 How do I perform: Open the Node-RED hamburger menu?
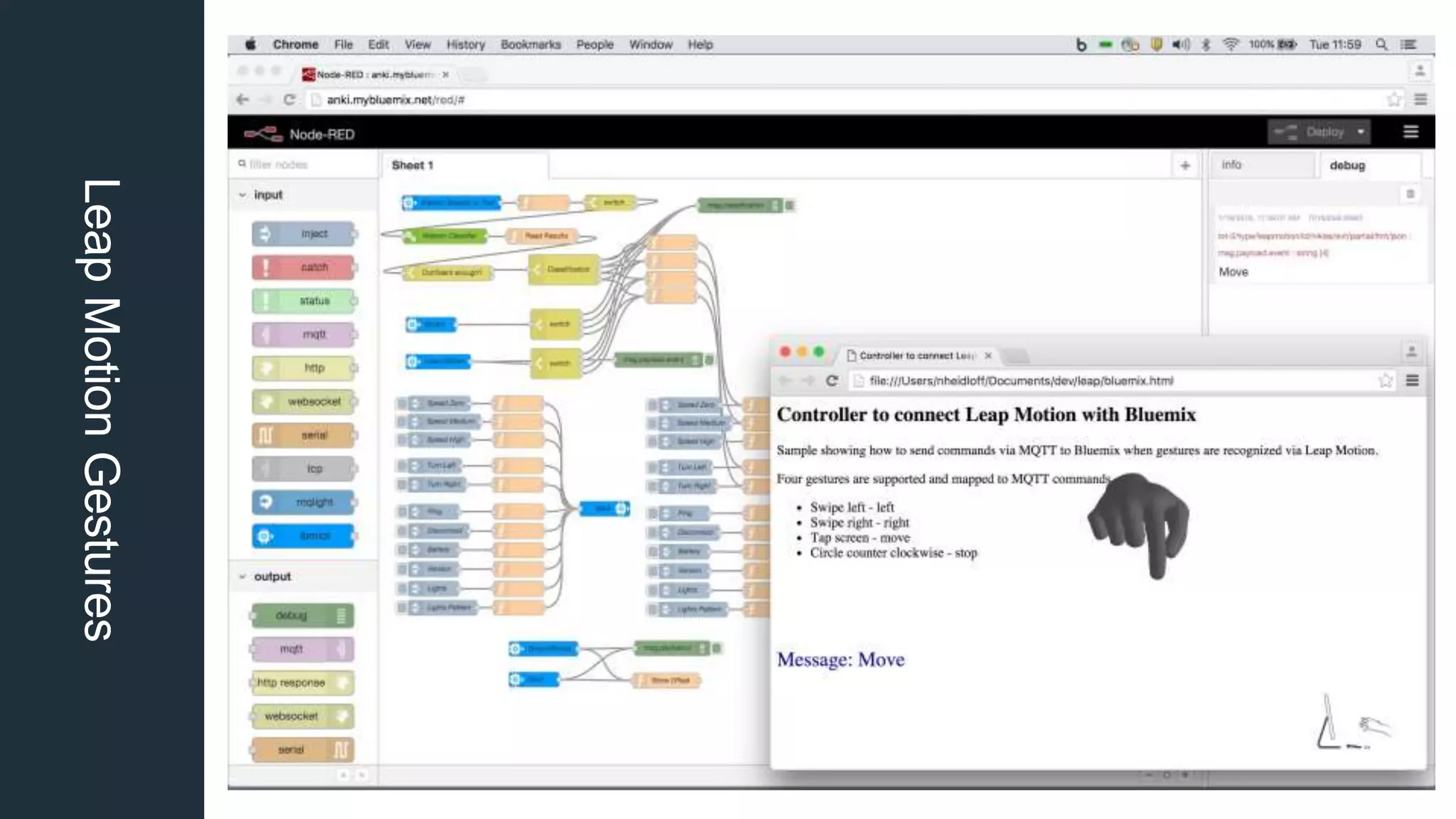pyautogui.click(x=1410, y=132)
